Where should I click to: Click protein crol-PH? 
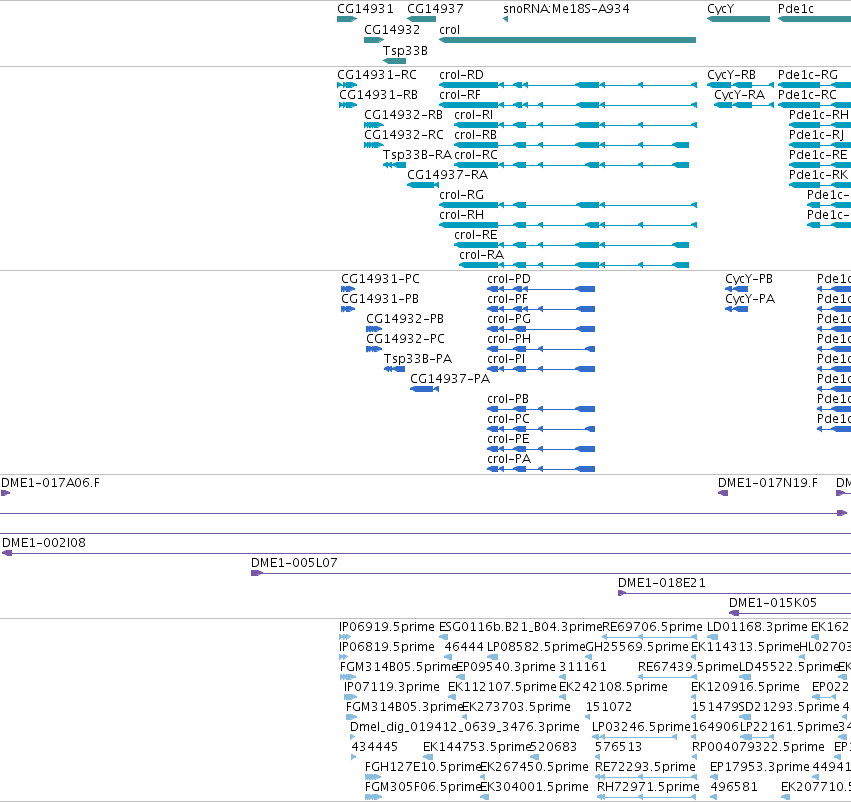point(541,349)
